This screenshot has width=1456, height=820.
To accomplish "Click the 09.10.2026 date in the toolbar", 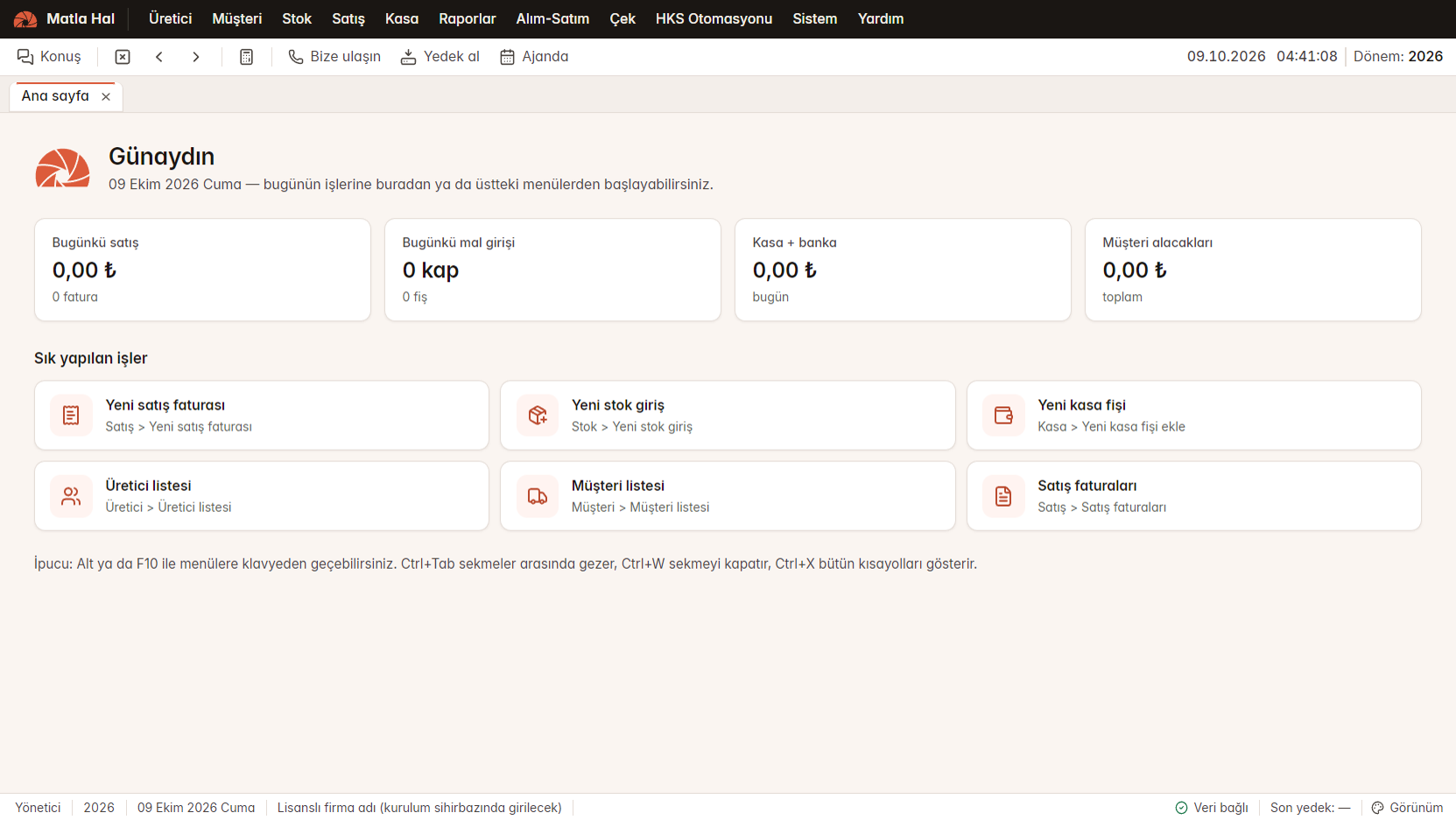I will (x=1226, y=57).
